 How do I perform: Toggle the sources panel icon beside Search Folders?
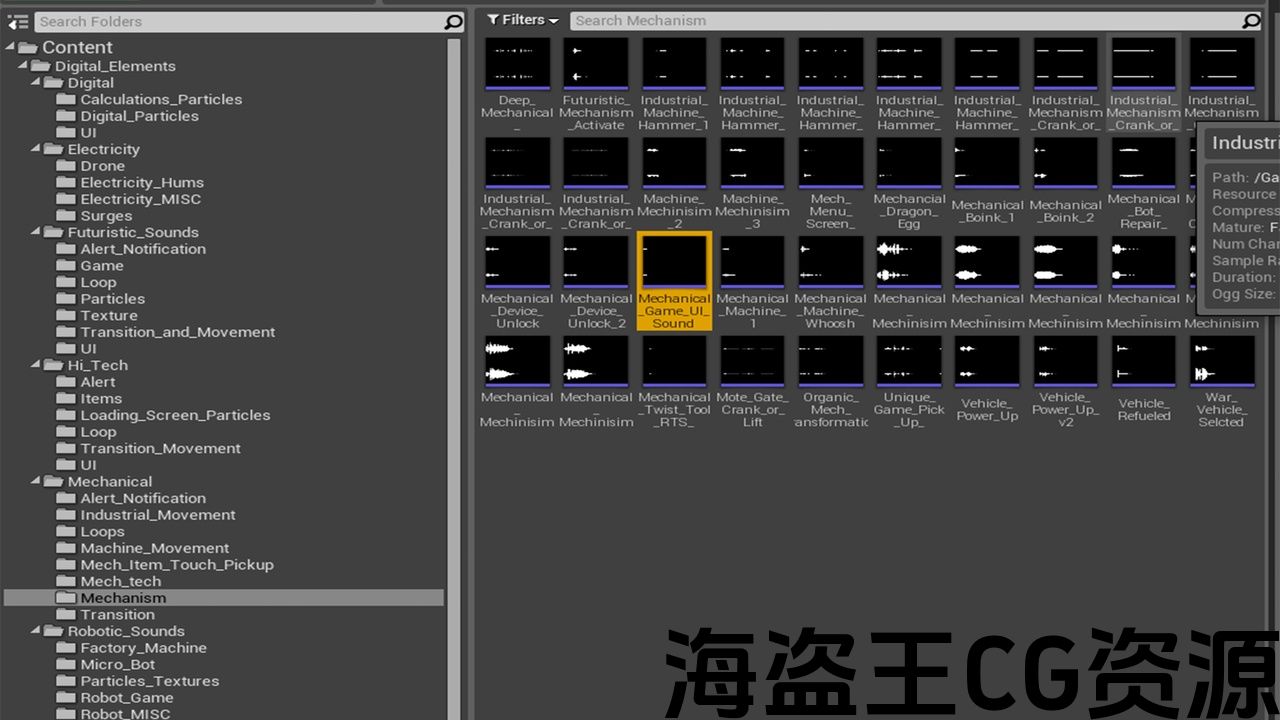[x=18, y=21]
